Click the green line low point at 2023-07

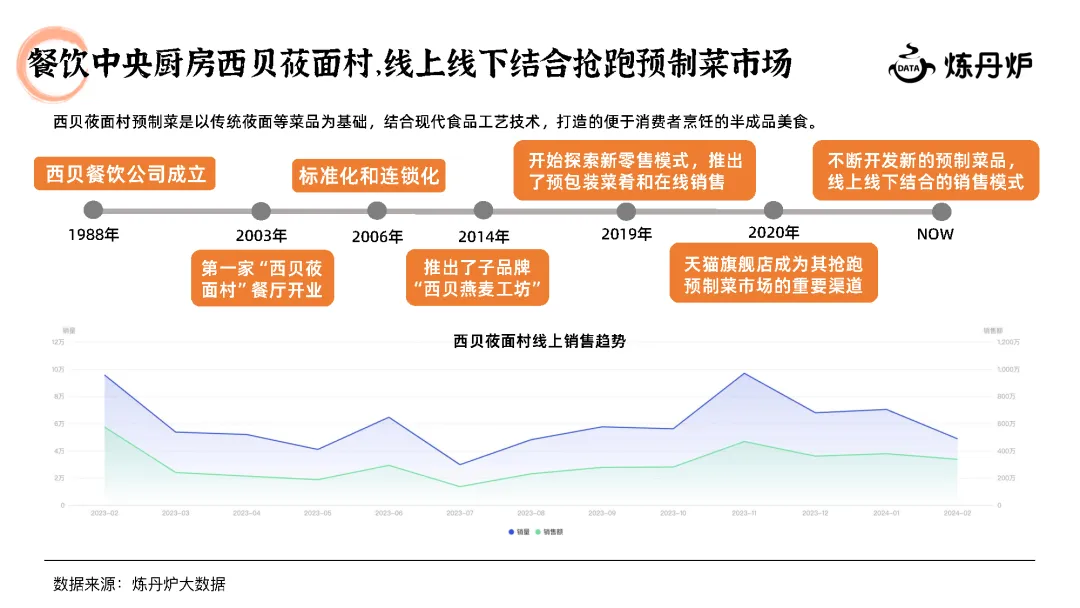pos(459,487)
